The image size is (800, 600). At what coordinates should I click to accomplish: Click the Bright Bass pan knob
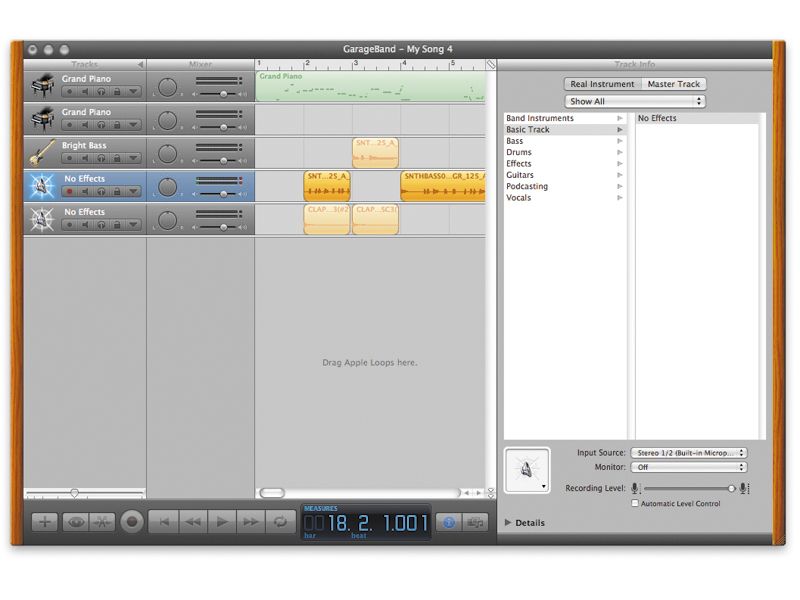pos(167,154)
